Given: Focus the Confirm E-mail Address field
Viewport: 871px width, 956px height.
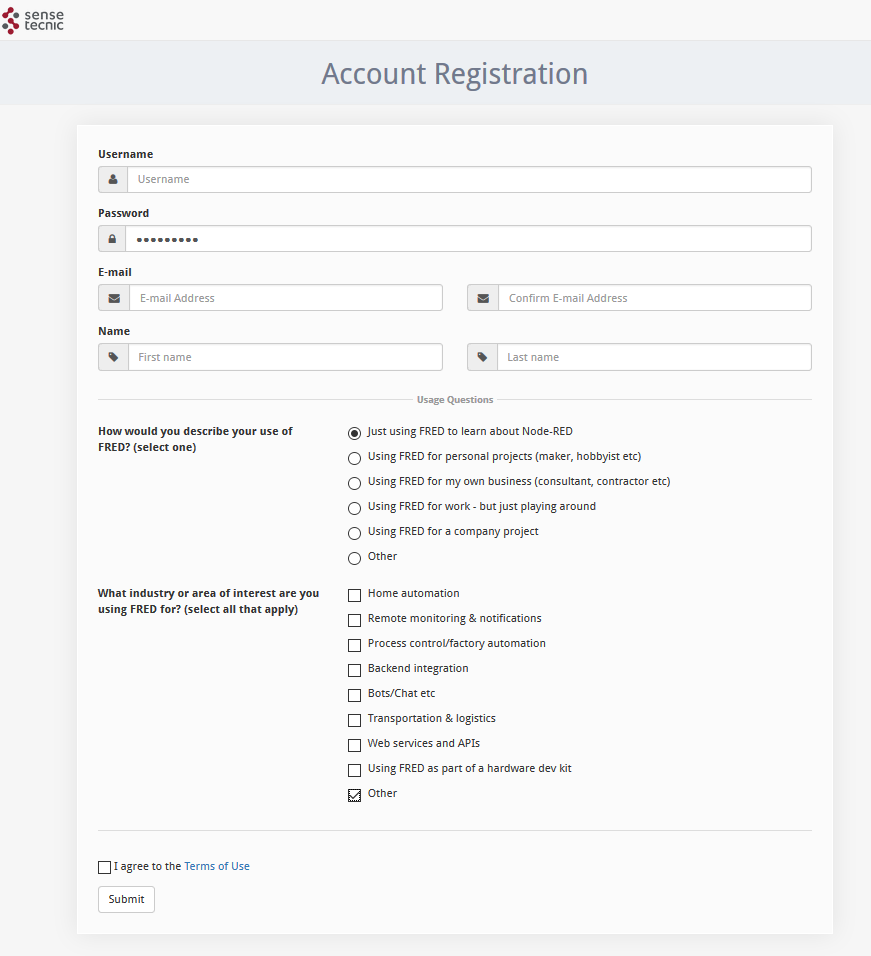Looking at the screenshot, I should 655,298.
